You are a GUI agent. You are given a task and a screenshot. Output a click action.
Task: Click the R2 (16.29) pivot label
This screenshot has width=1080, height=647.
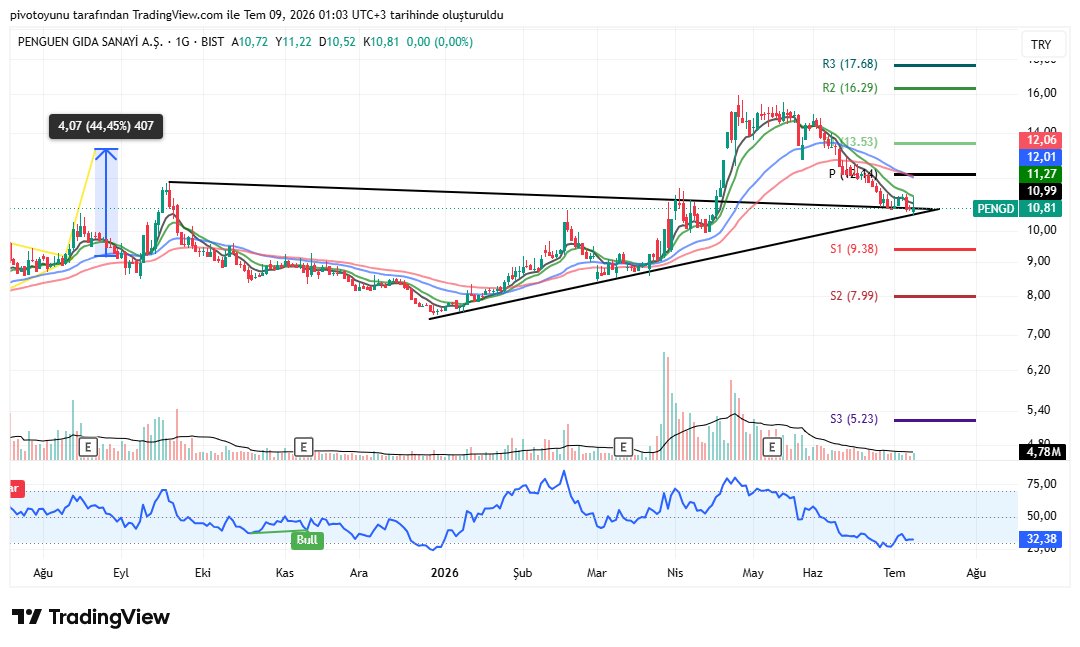[850, 88]
